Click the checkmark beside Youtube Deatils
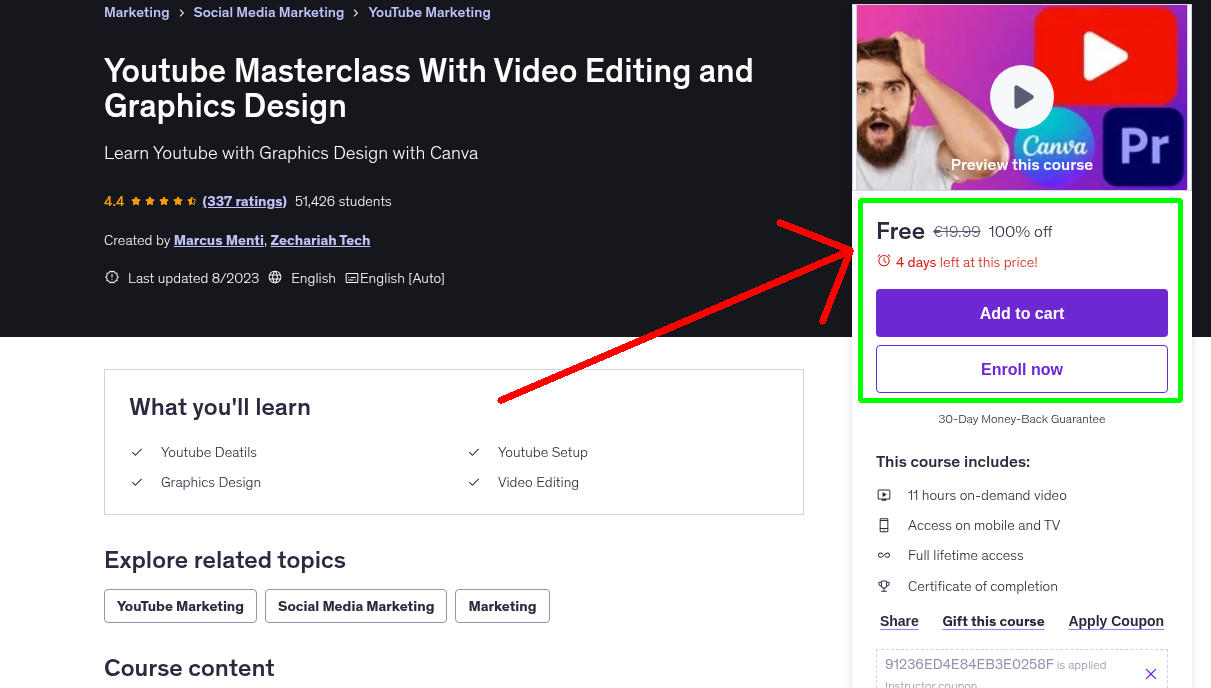The height and width of the screenshot is (688, 1211). tap(137, 452)
